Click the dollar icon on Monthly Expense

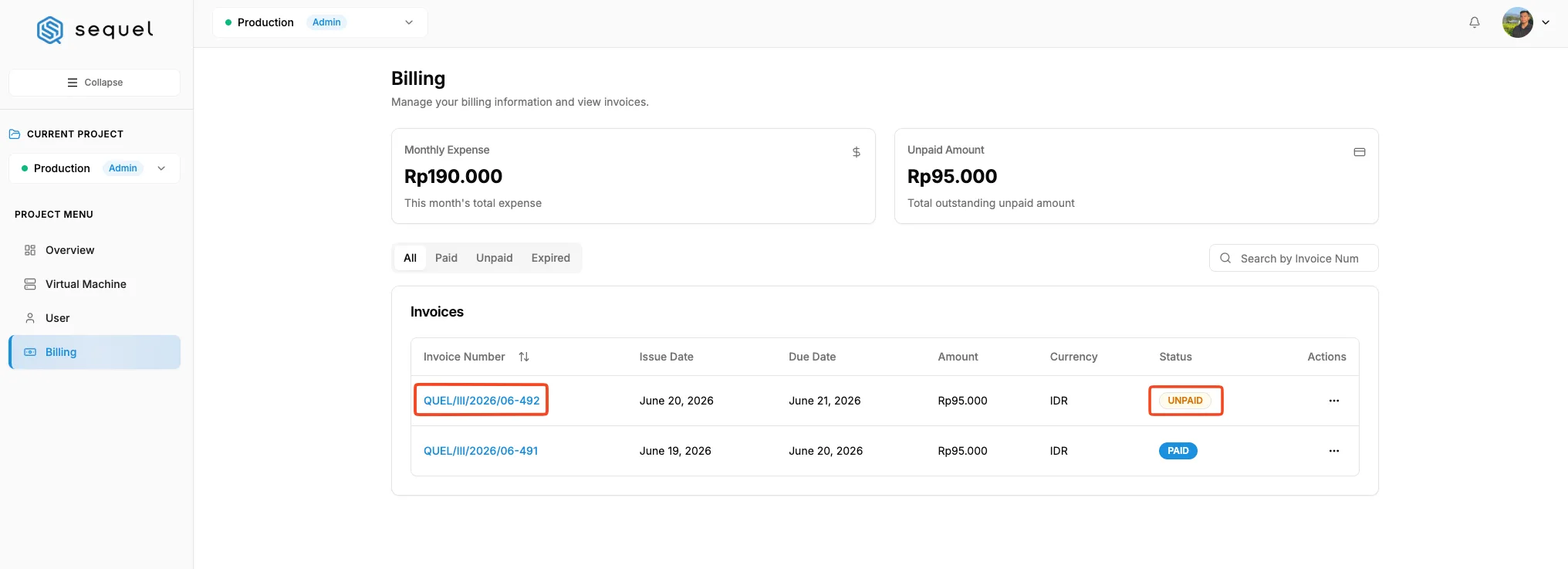point(856,152)
